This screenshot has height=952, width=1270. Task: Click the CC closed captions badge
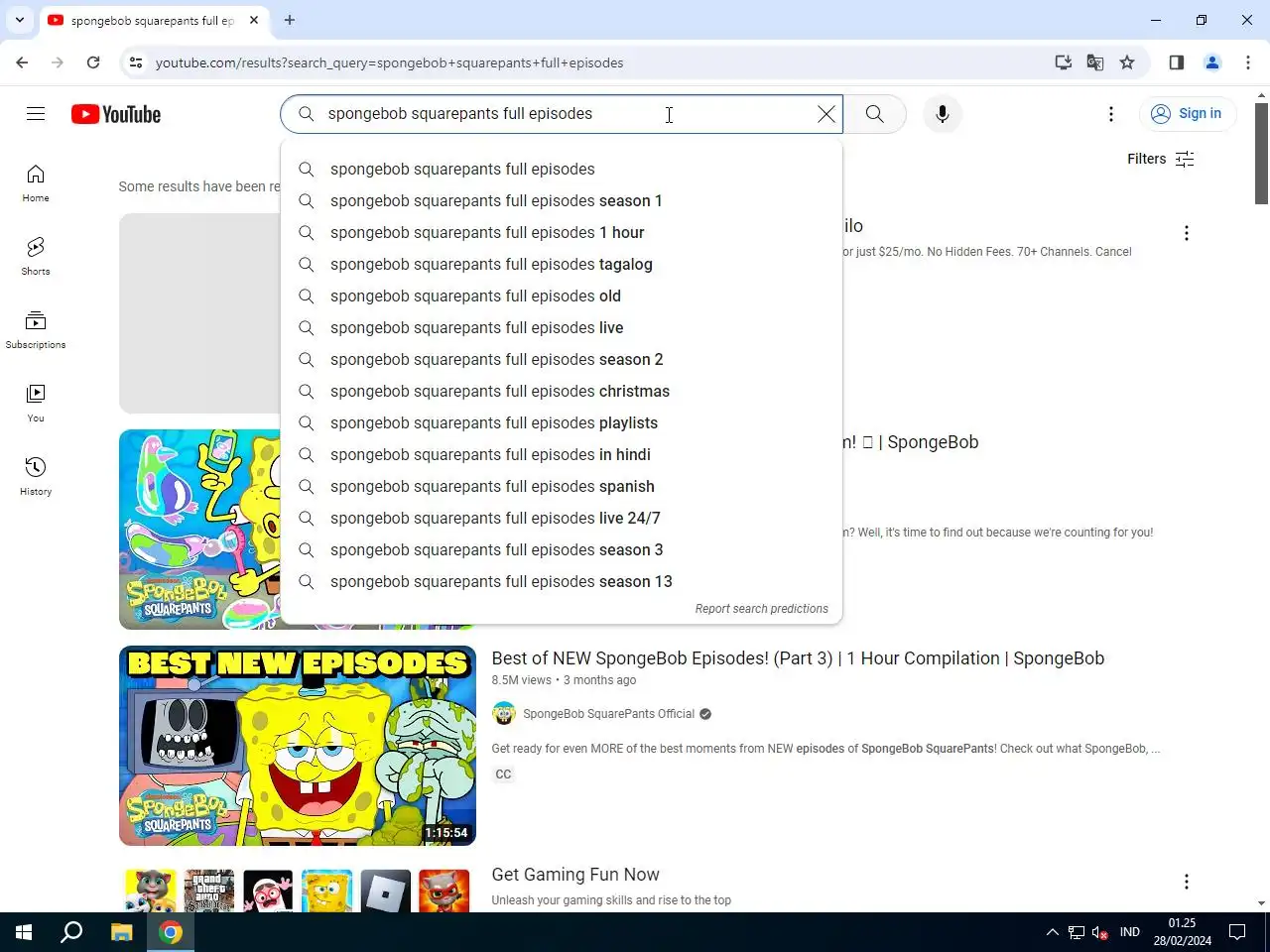[x=504, y=774]
